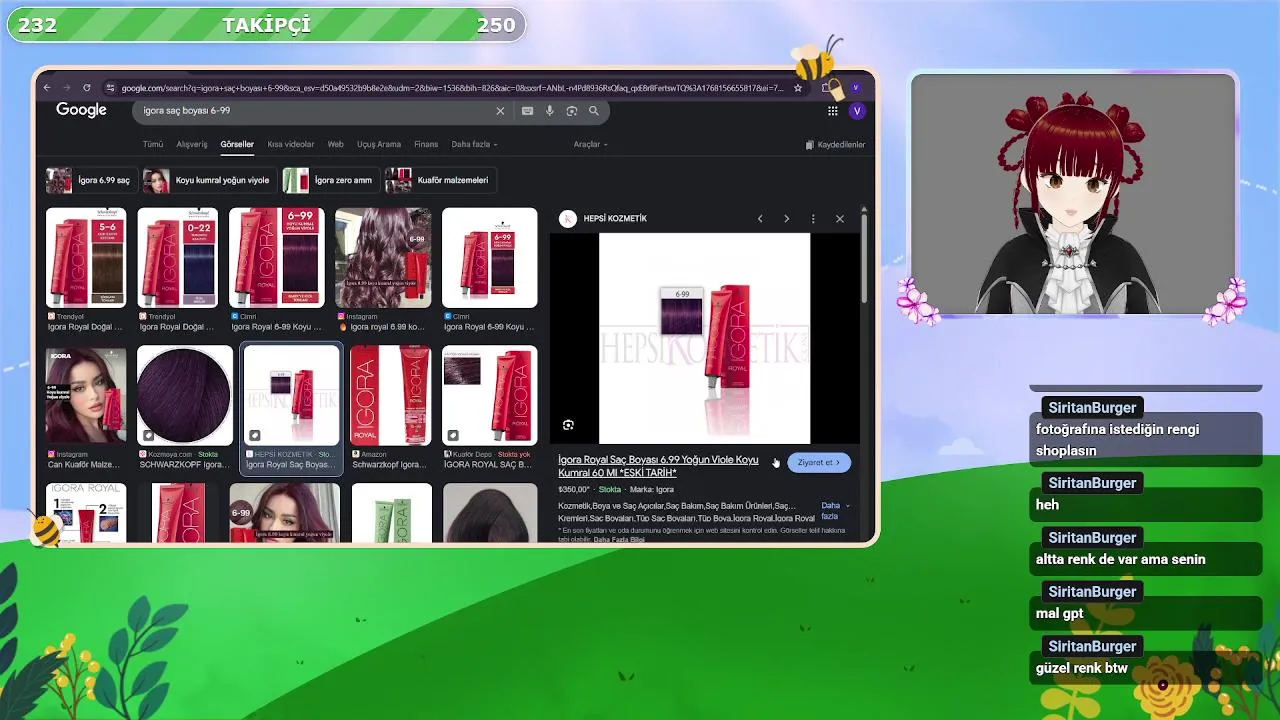Search by image with the Lens icon

point(571,111)
